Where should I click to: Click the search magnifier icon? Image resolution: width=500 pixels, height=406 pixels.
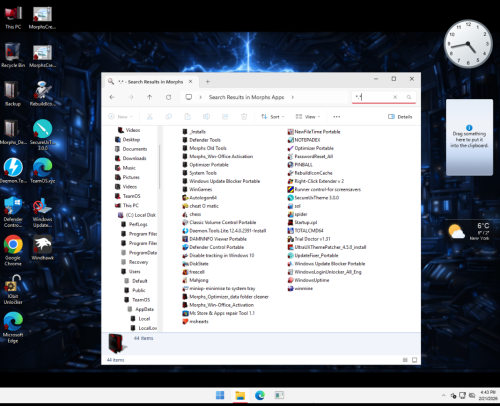pos(409,97)
